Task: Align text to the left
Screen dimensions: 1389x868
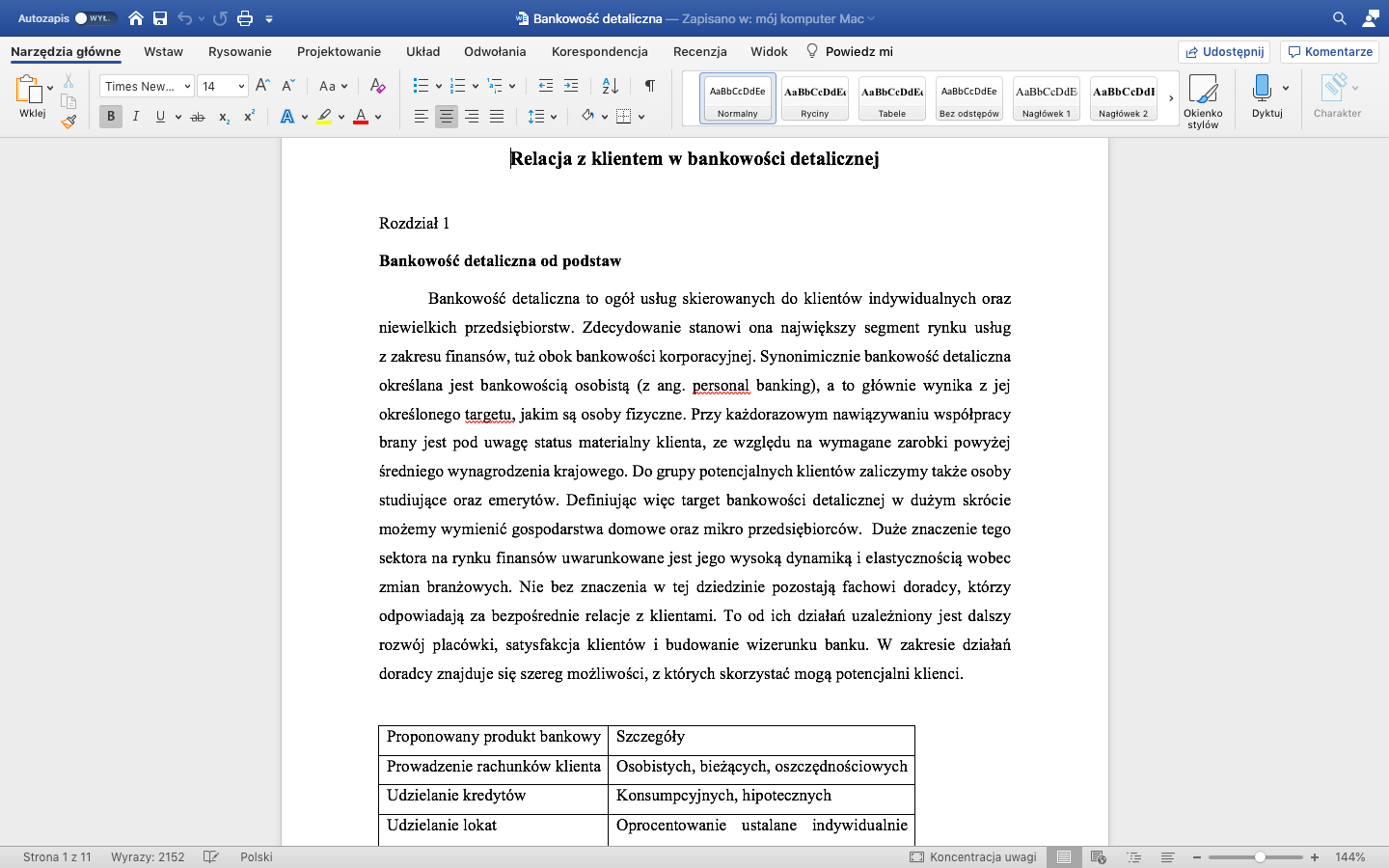Action: click(x=422, y=117)
